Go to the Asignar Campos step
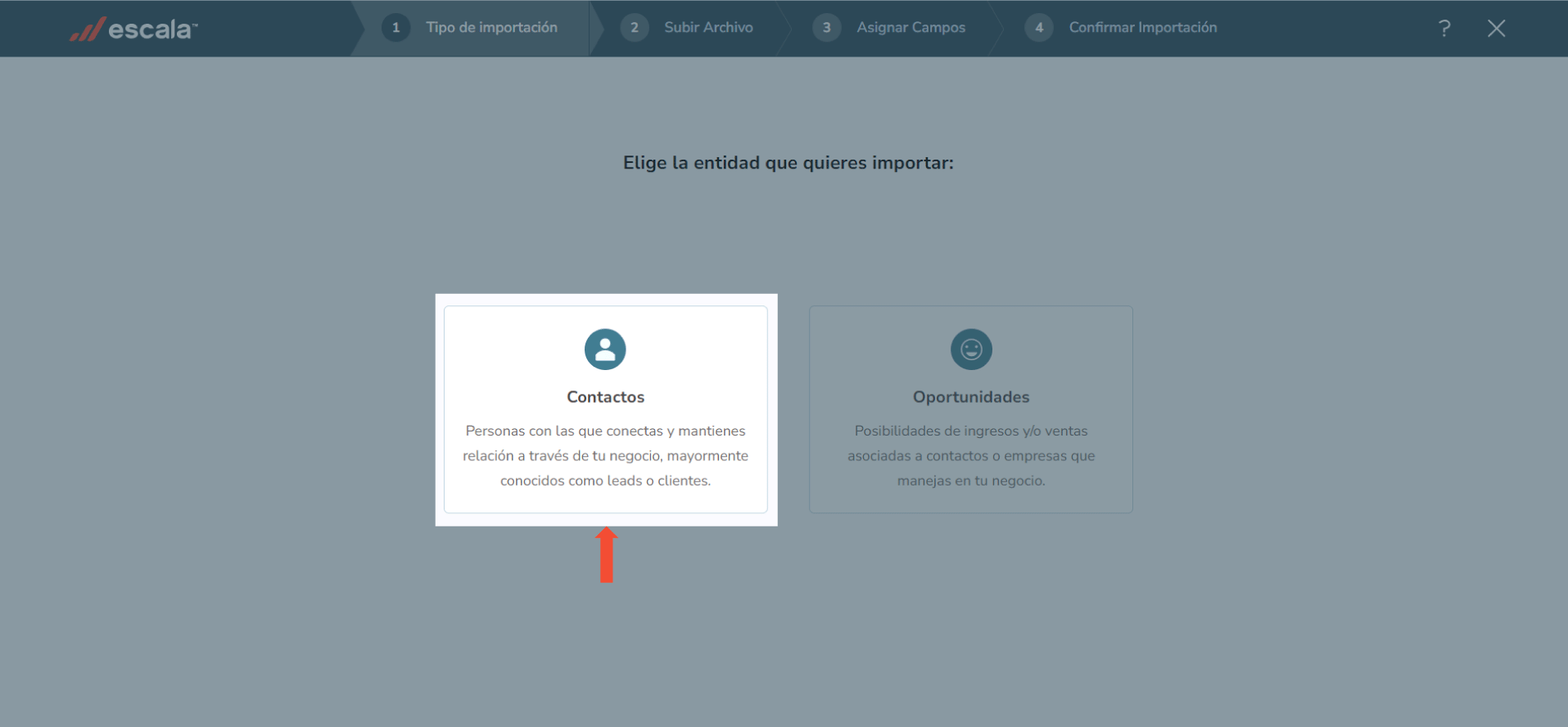 (x=911, y=28)
